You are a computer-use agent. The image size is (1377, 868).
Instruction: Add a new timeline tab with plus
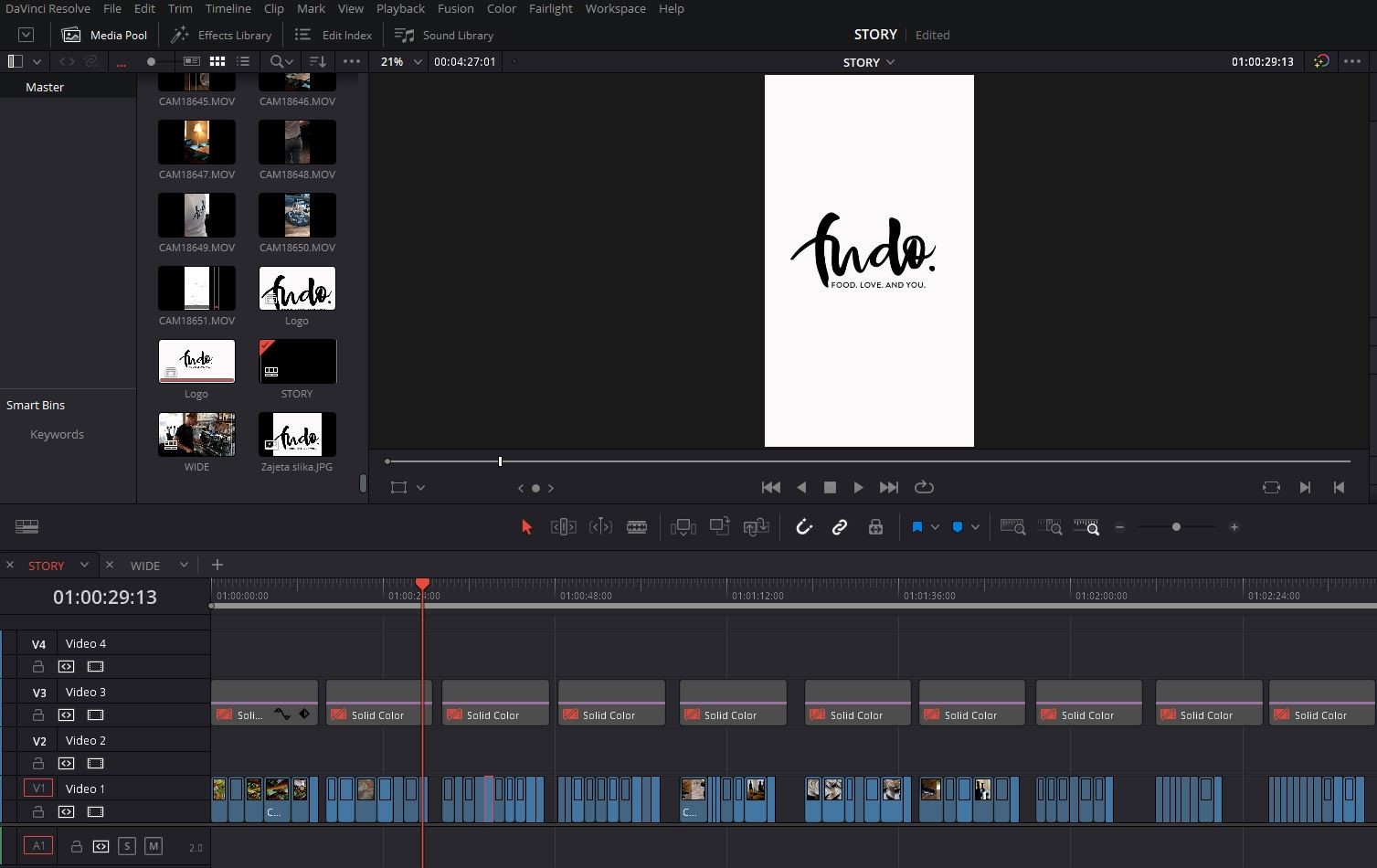[x=217, y=565]
